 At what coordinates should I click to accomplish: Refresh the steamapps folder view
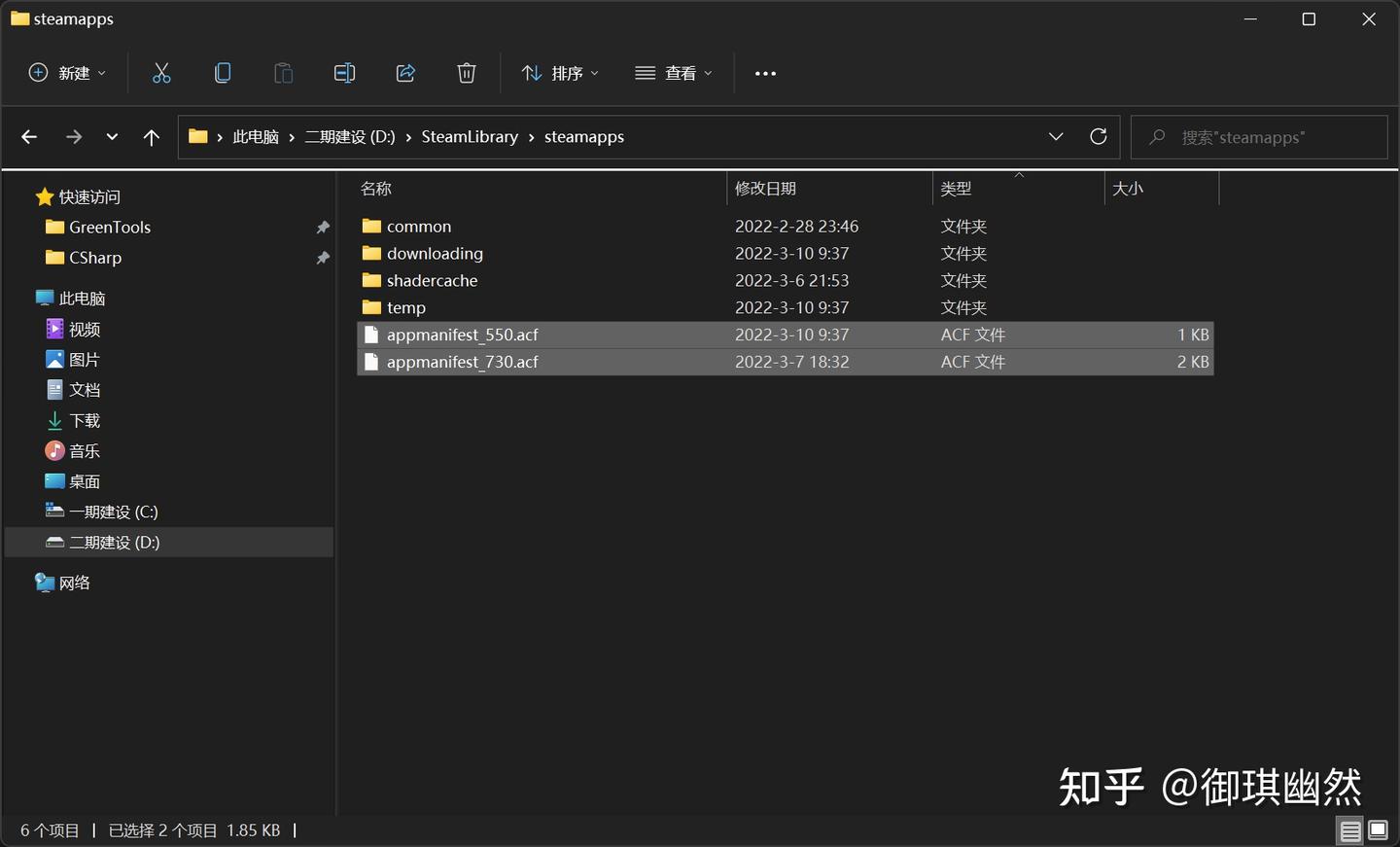pyautogui.click(x=1098, y=136)
